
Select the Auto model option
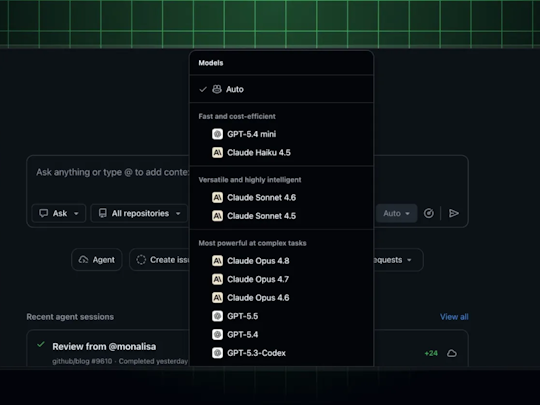pos(281,89)
